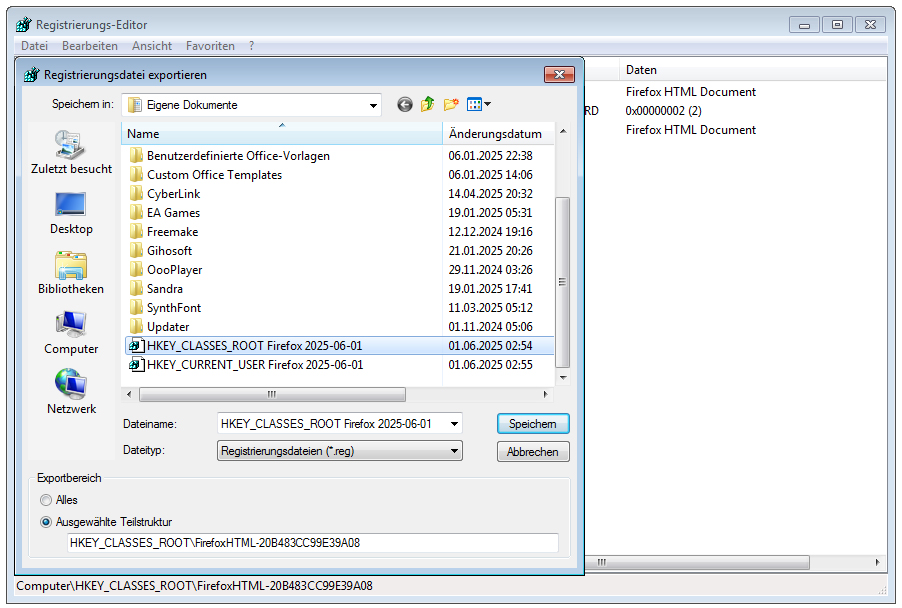This screenshot has width=902, height=608.
Task: Select Computer in the places sidebar
Action: (x=70, y=333)
